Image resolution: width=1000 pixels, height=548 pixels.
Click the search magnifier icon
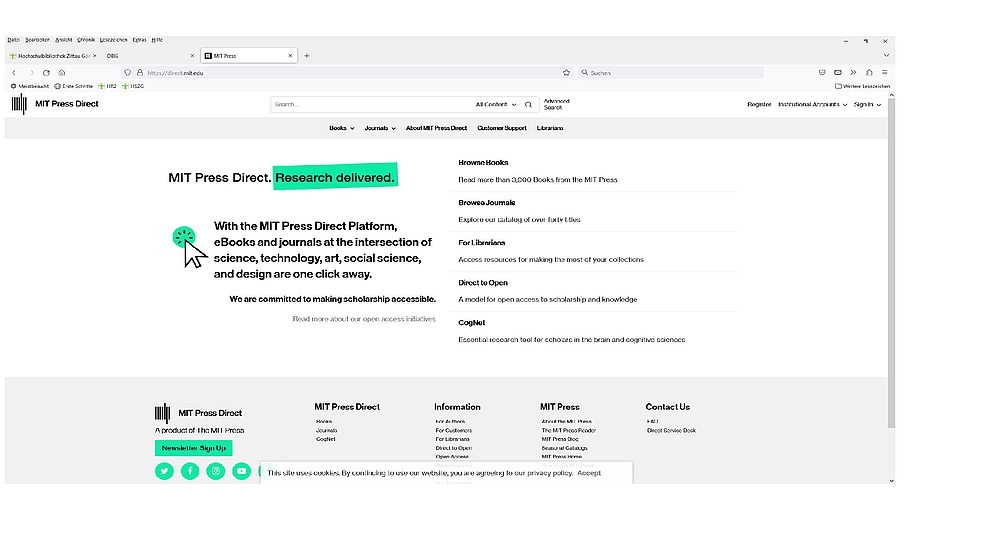[x=528, y=104]
